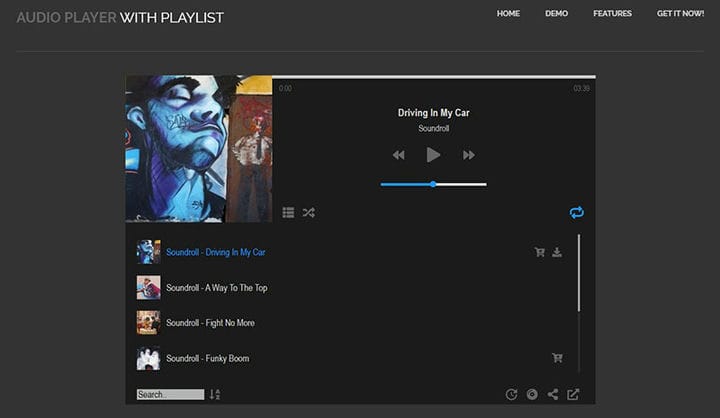
Task: Click the Soundroll artist name under title
Action: pos(433,128)
